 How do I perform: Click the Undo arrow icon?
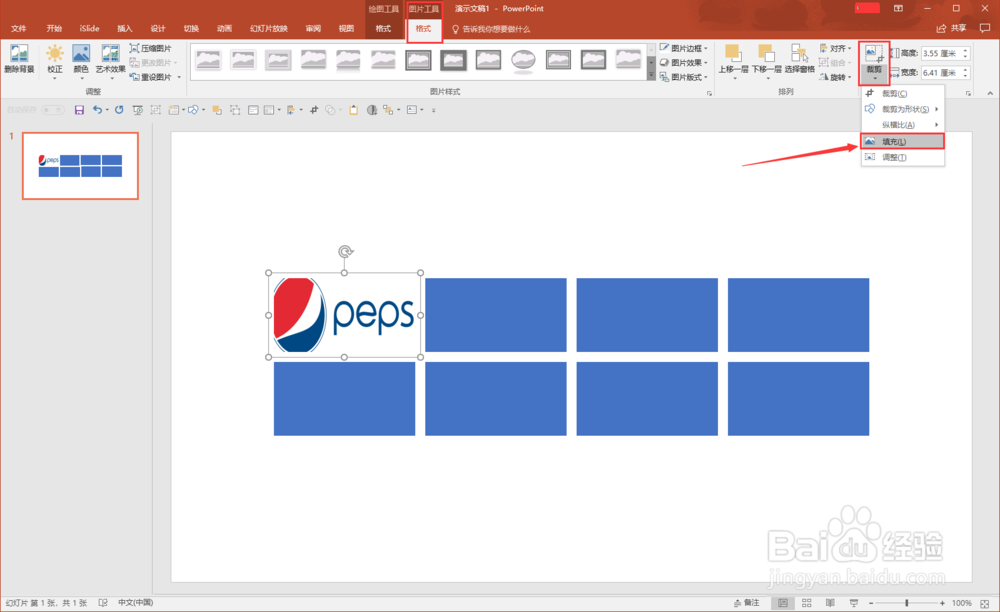tap(97, 110)
